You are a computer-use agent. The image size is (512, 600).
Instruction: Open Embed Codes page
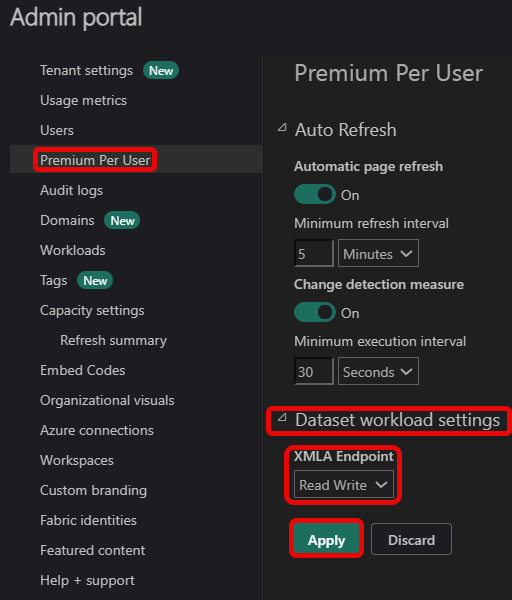[x=83, y=370]
